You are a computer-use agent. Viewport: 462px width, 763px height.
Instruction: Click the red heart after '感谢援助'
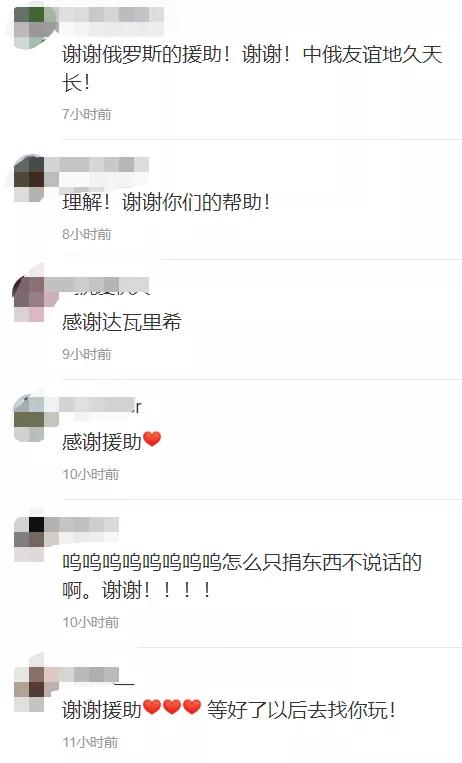[152, 439]
